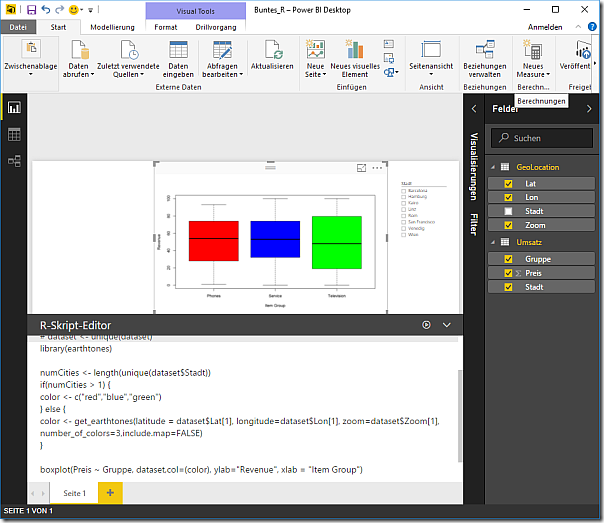Collapse the R-Skript-Editor with the chevron

click(446, 325)
